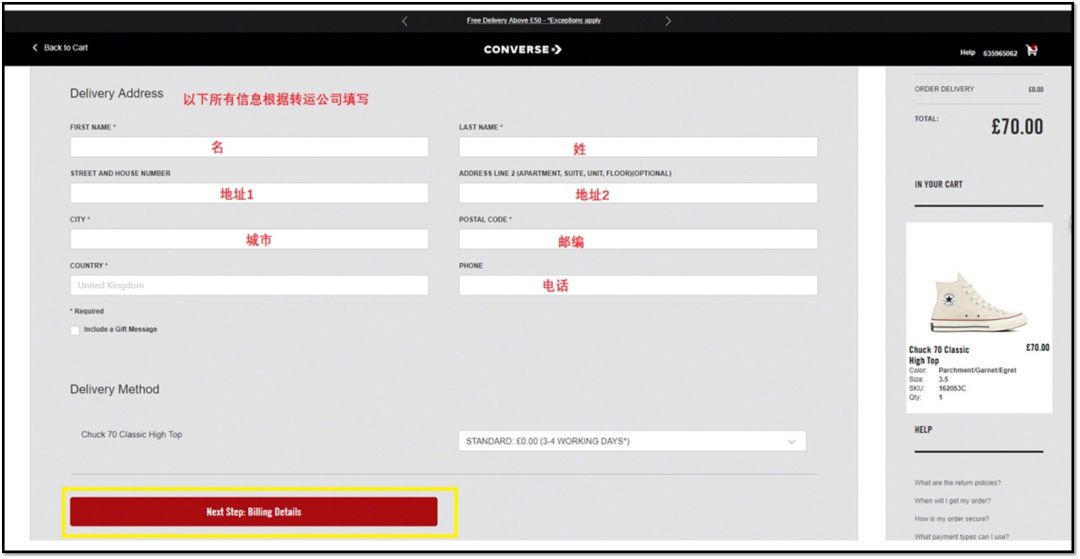
Task: Show the previous promo banner message
Action: [404, 21]
